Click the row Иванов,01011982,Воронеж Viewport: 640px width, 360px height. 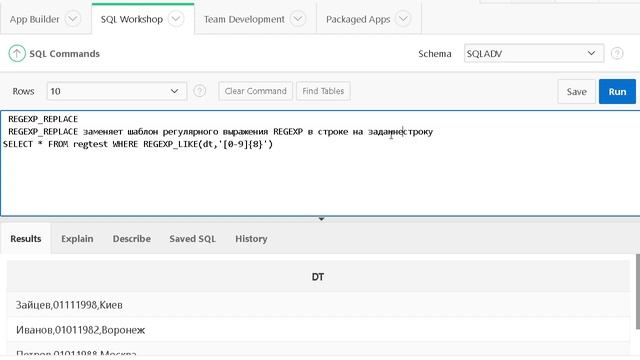[318, 330]
